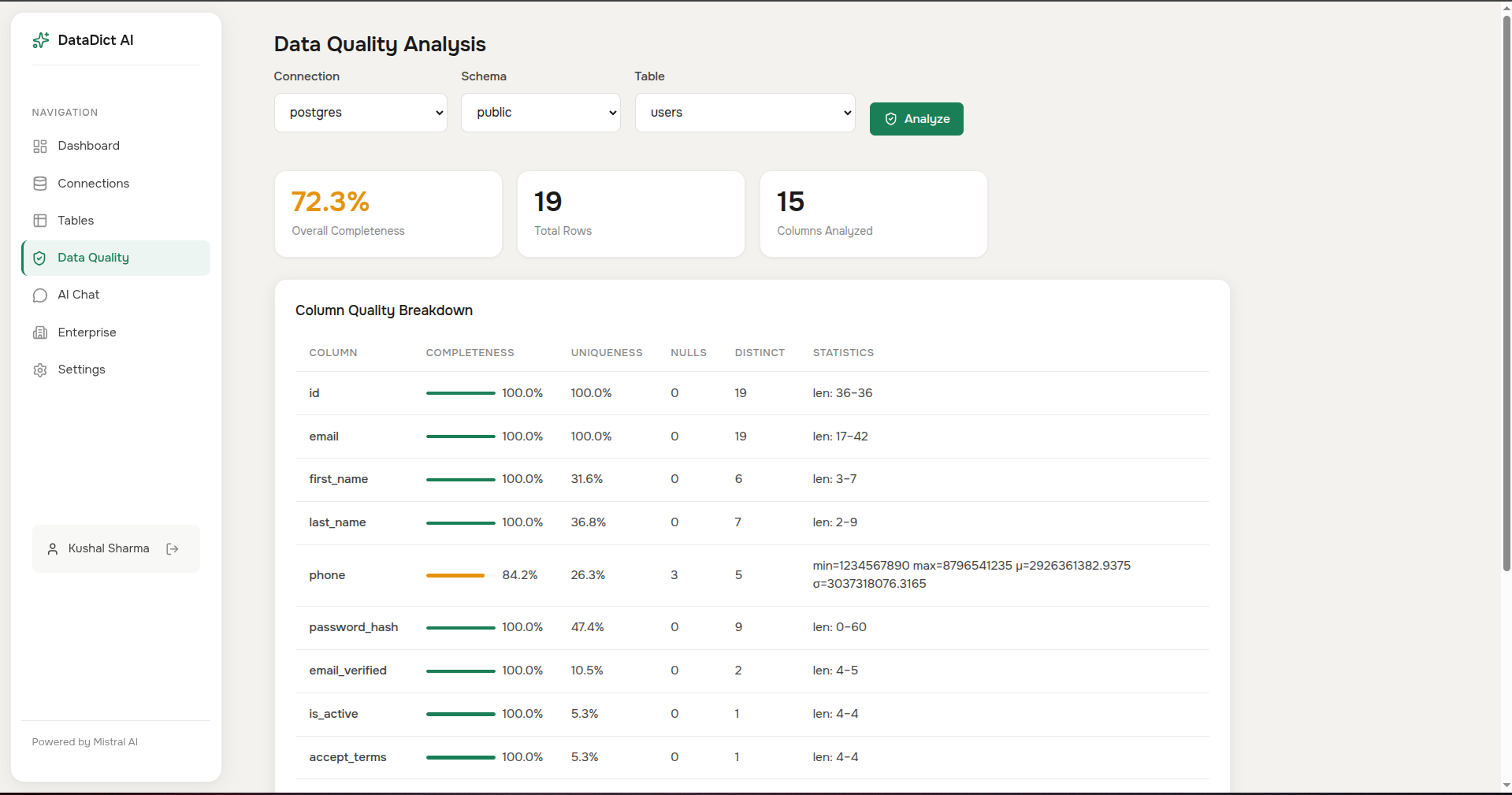Open Dashboard from the navigation menu
The image size is (1512, 795).
tap(88, 146)
